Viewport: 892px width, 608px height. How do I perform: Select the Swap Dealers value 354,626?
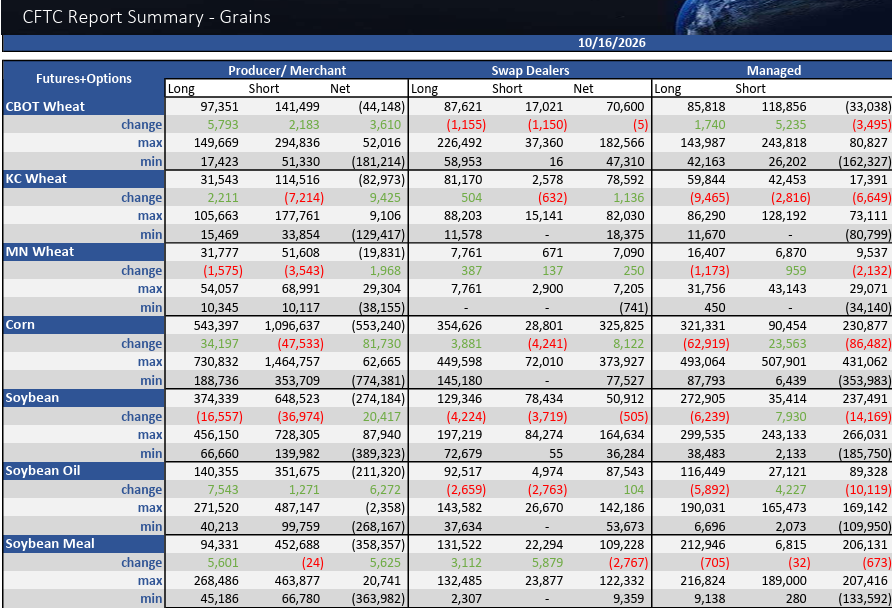click(x=459, y=326)
